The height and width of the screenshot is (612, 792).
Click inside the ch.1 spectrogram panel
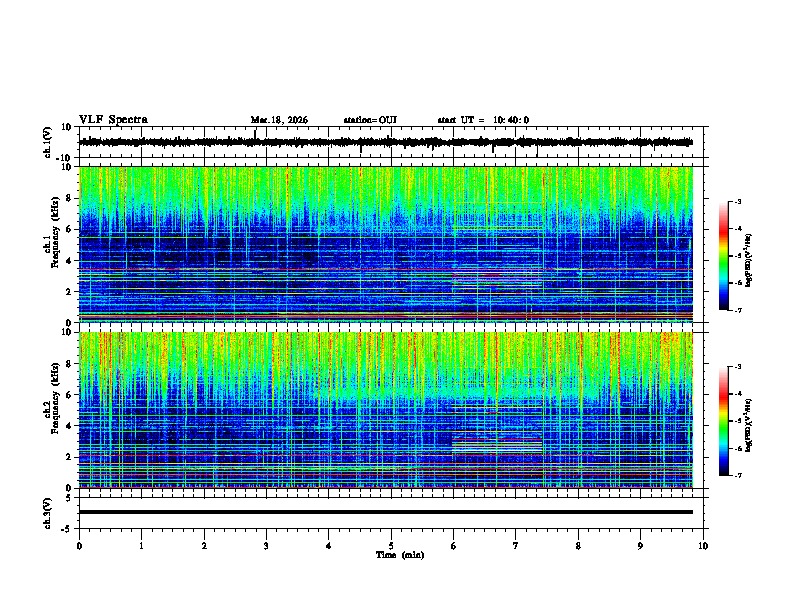[386, 244]
